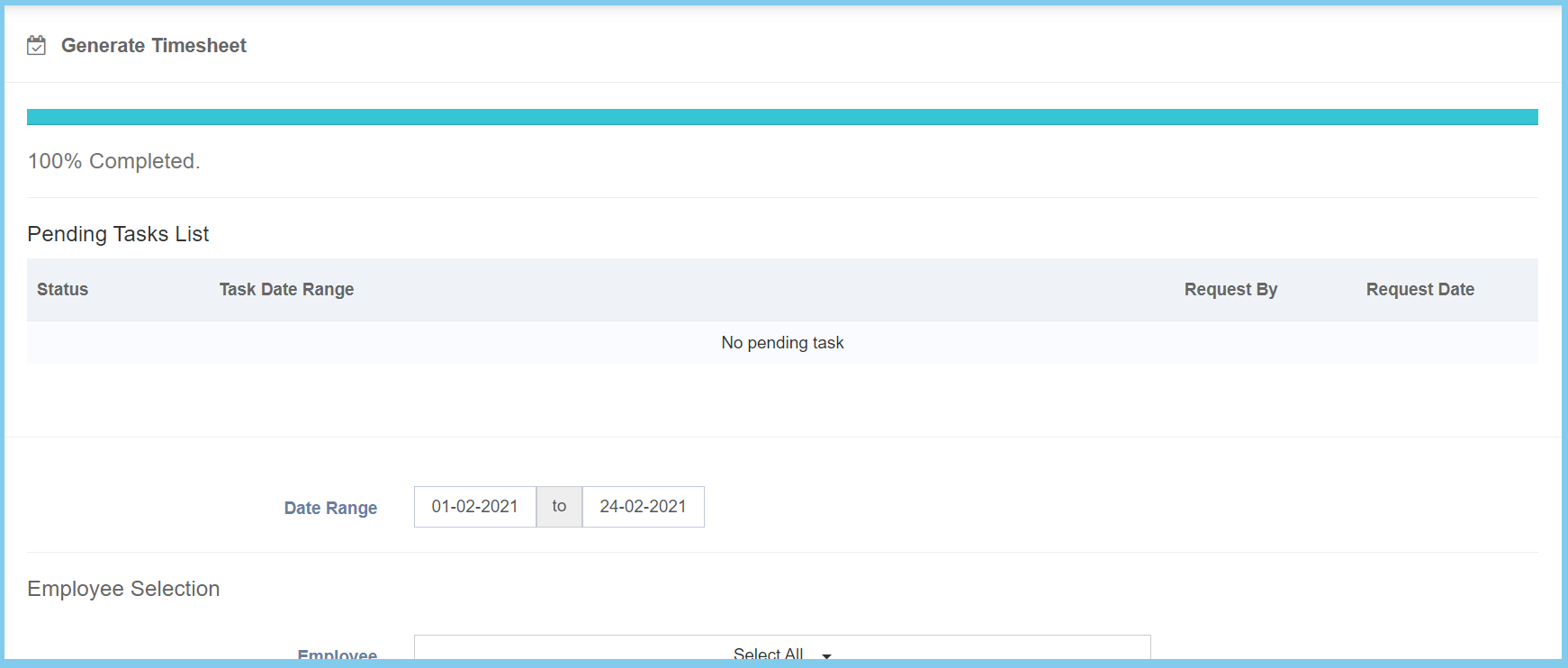The image size is (1568, 668).
Task: Click the teal completion progress bar
Action: click(x=781, y=117)
